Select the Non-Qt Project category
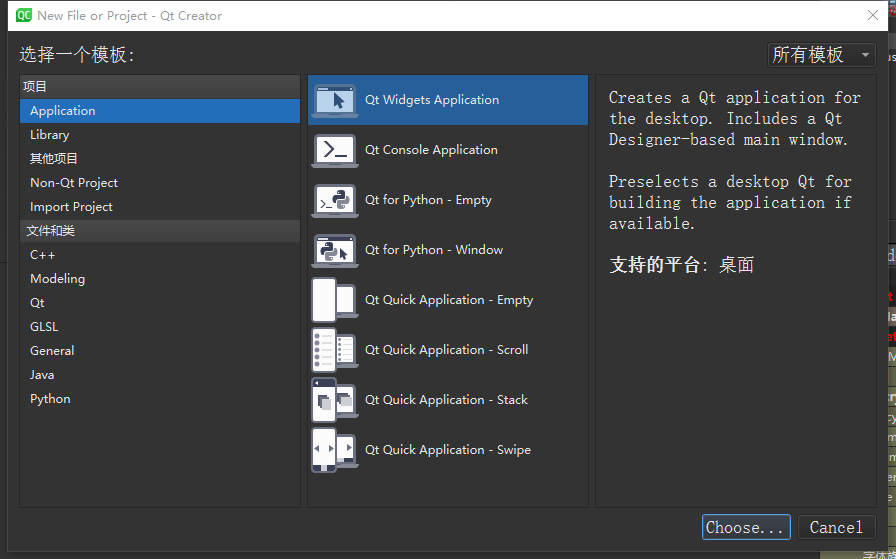The image size is (896, 559). [160, 183]
